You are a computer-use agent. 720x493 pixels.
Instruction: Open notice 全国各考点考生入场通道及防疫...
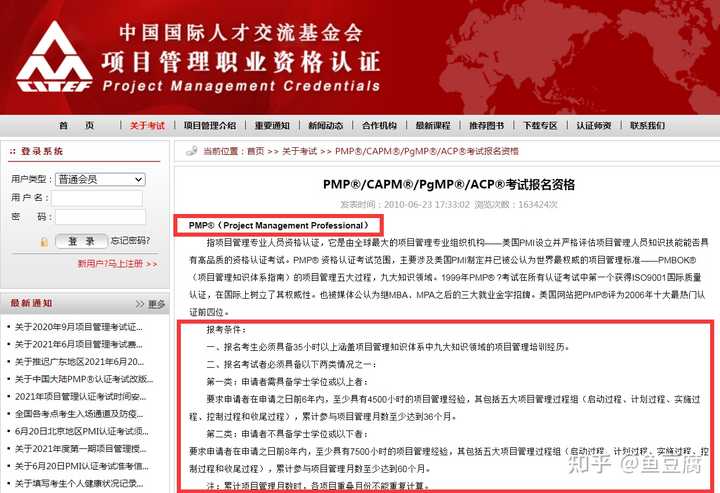click(79, 414)
